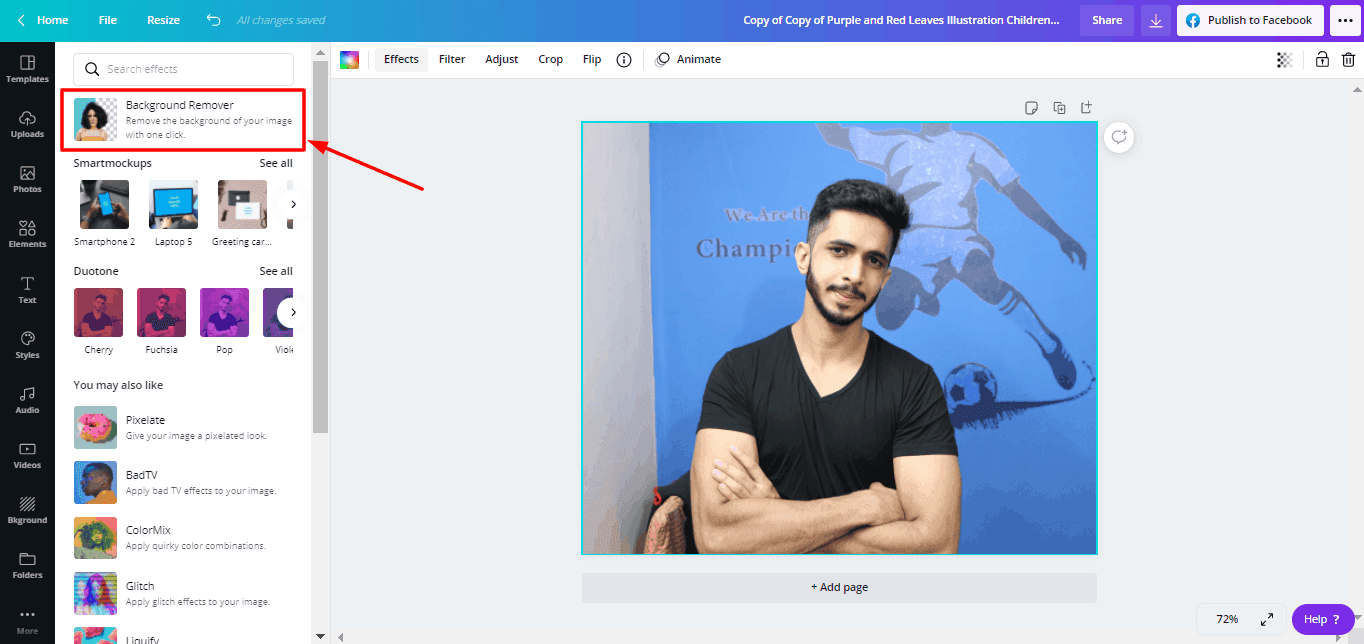The width and height of the screenshot is (1364, 644).
Task: Toggle fullscreen presentation mode icon
Action: click(1266, 619)
